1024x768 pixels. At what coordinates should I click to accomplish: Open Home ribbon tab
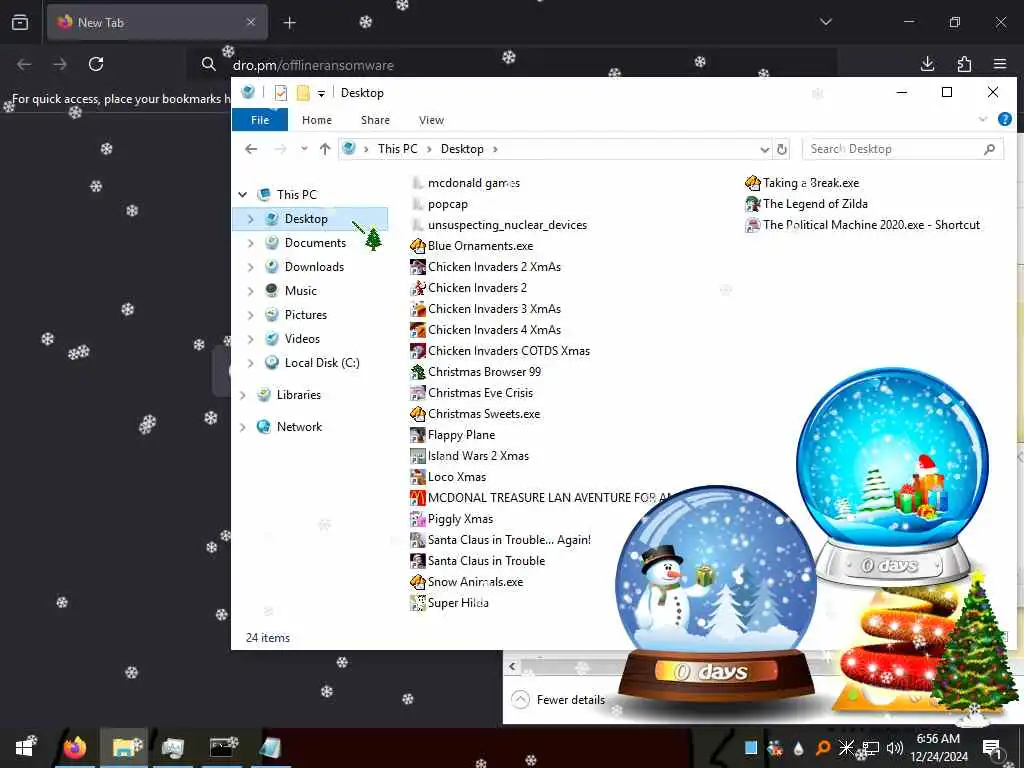(x=317, y=120)
